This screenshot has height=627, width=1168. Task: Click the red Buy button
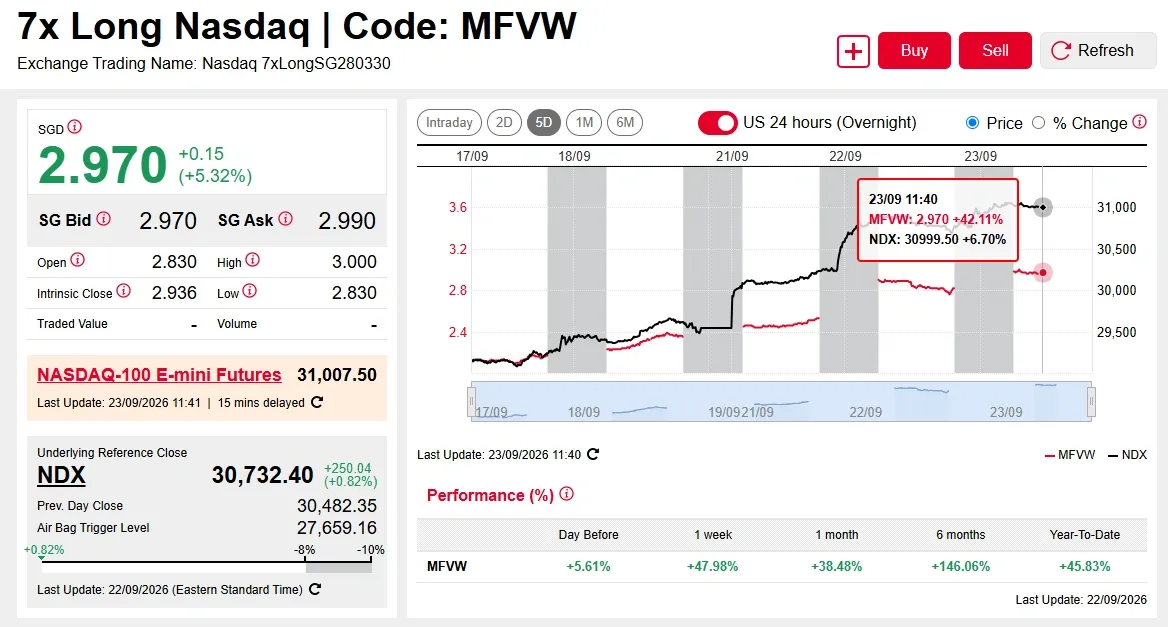click(914, 51)
